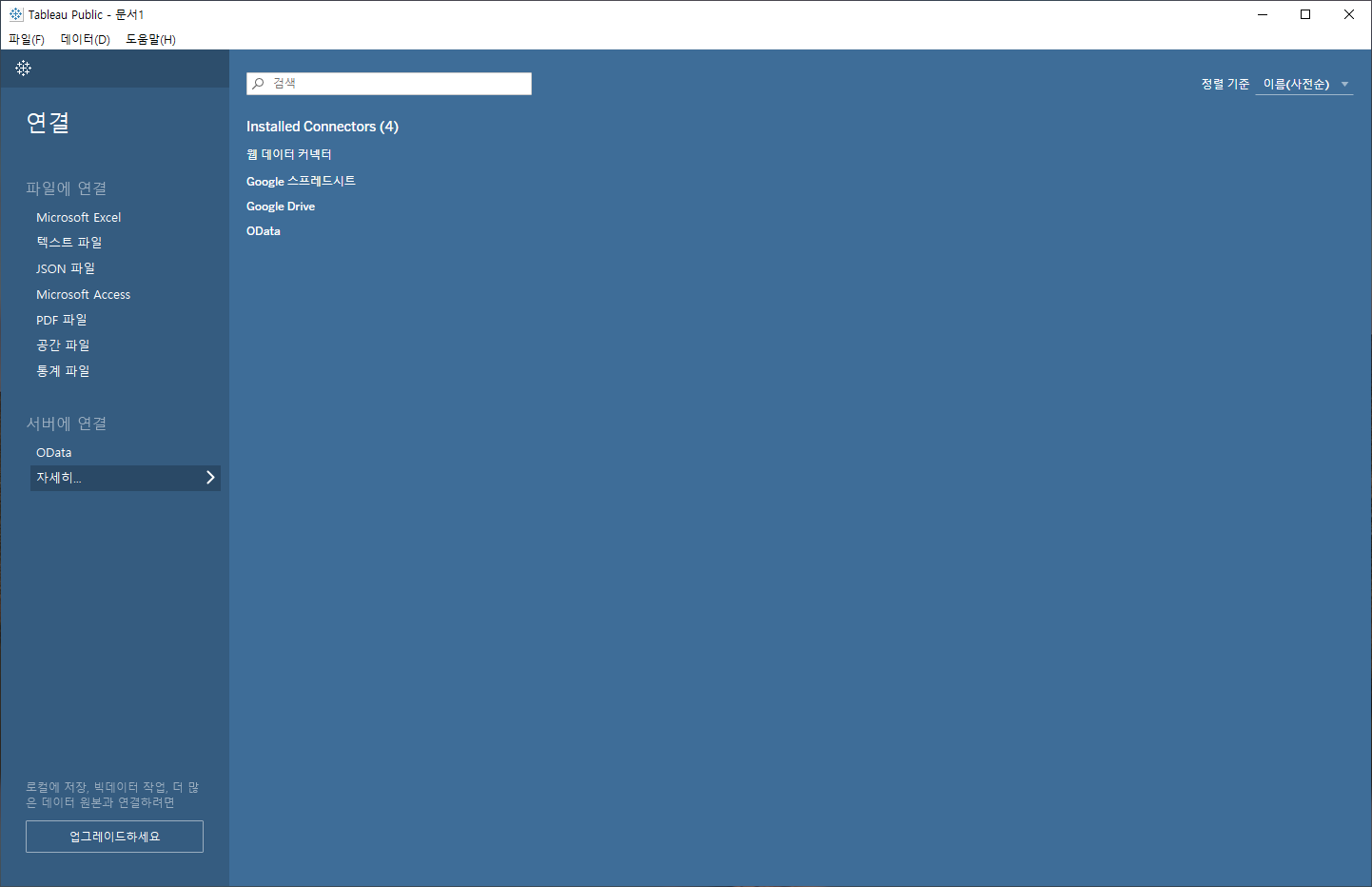Click in the 검색 search field
The width and height of the screenshot is (1372, 887).
[x=389, y=84]
